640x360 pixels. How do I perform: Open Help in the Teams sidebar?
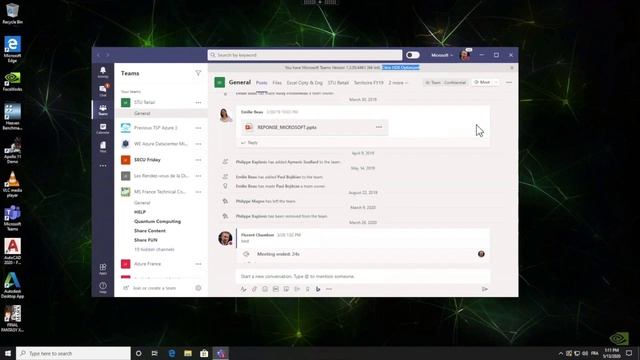tap(103, 287)
